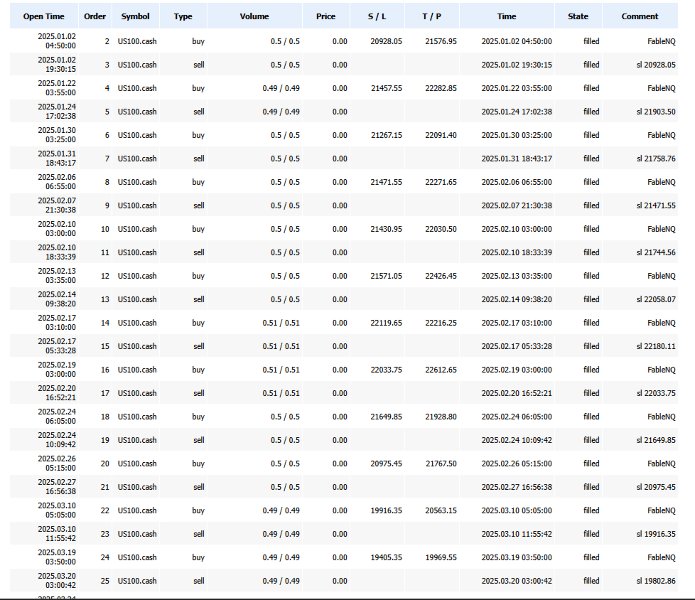
Task: Click the Type column header
Action: pos(183,16)
